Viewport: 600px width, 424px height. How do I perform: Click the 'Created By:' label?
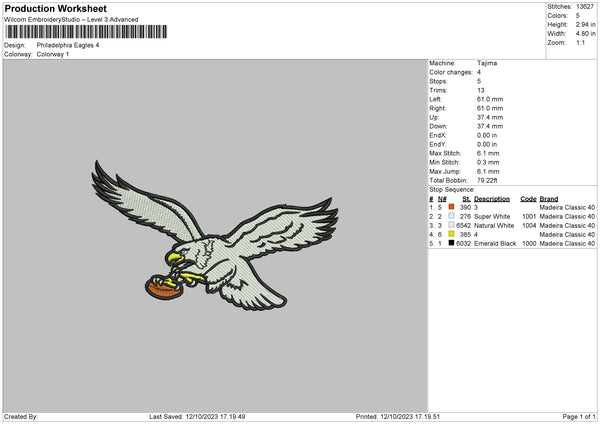(21, 417)
